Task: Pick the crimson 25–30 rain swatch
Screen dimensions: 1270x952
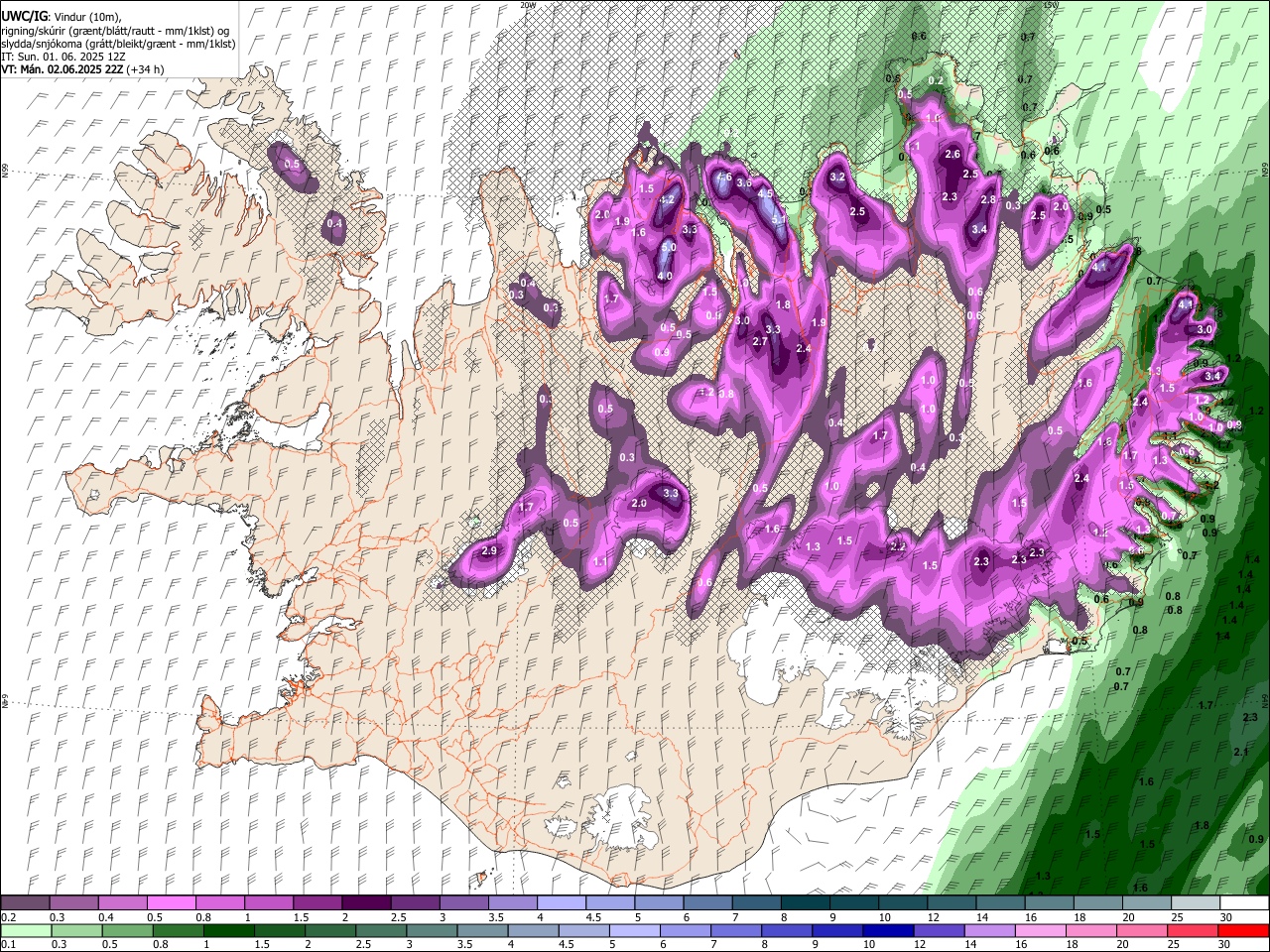Action: coord(1191,930)
